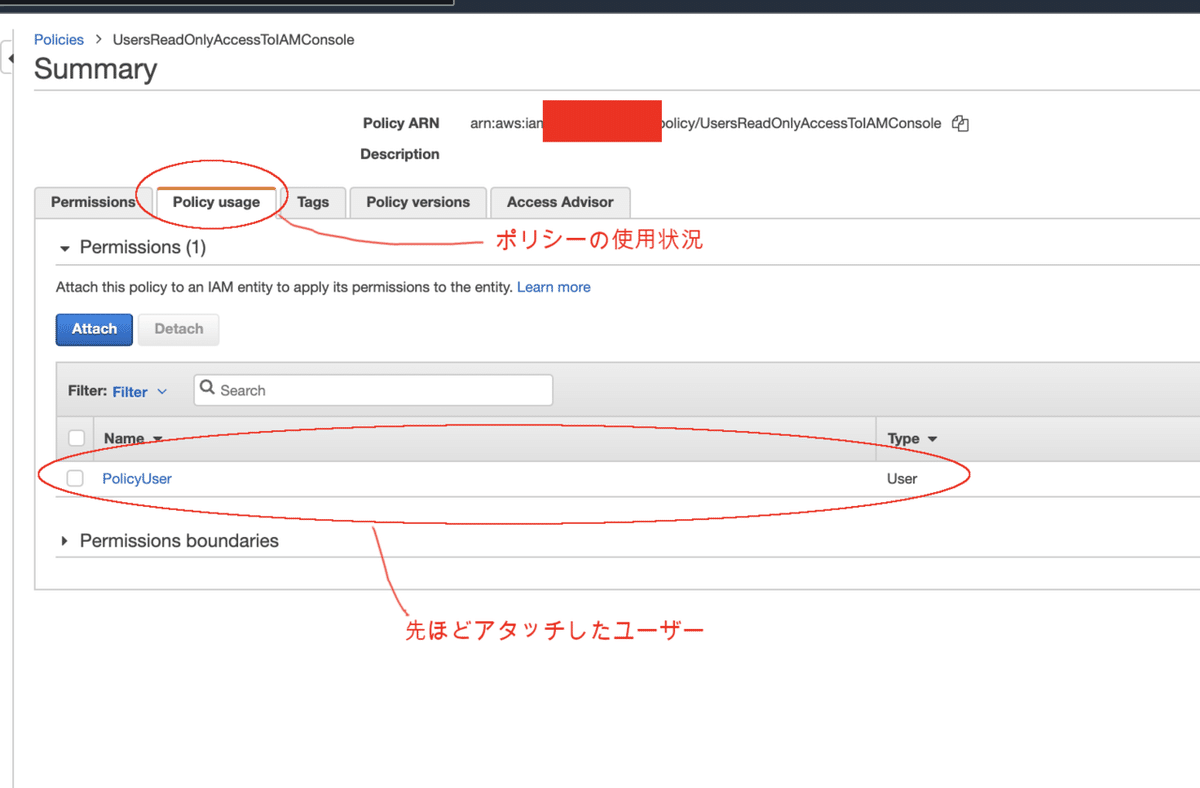This screenshot has width=1200, height=788.
Task: Open the Filter dropdown
Action: [x=138, y=390]
